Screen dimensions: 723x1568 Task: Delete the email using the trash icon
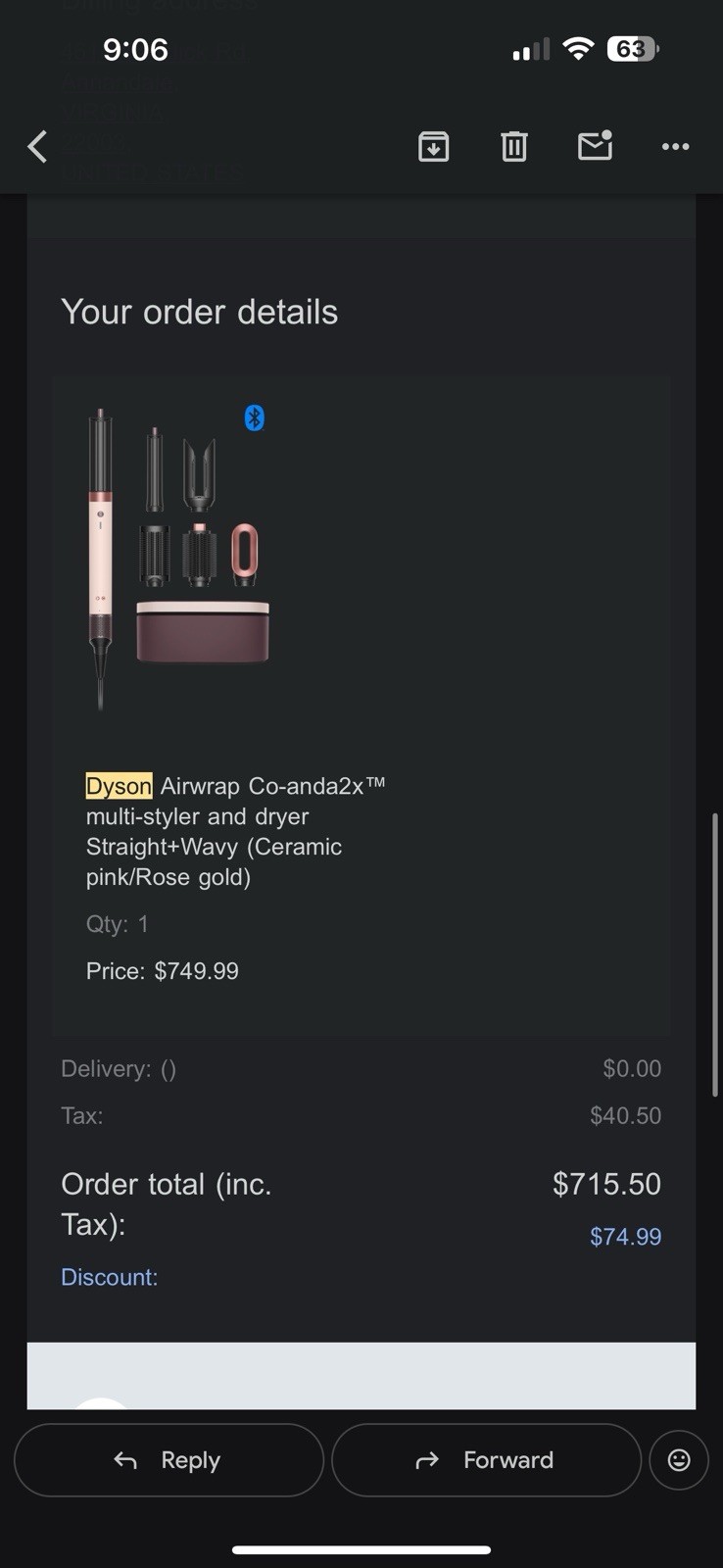pos(514,147)
